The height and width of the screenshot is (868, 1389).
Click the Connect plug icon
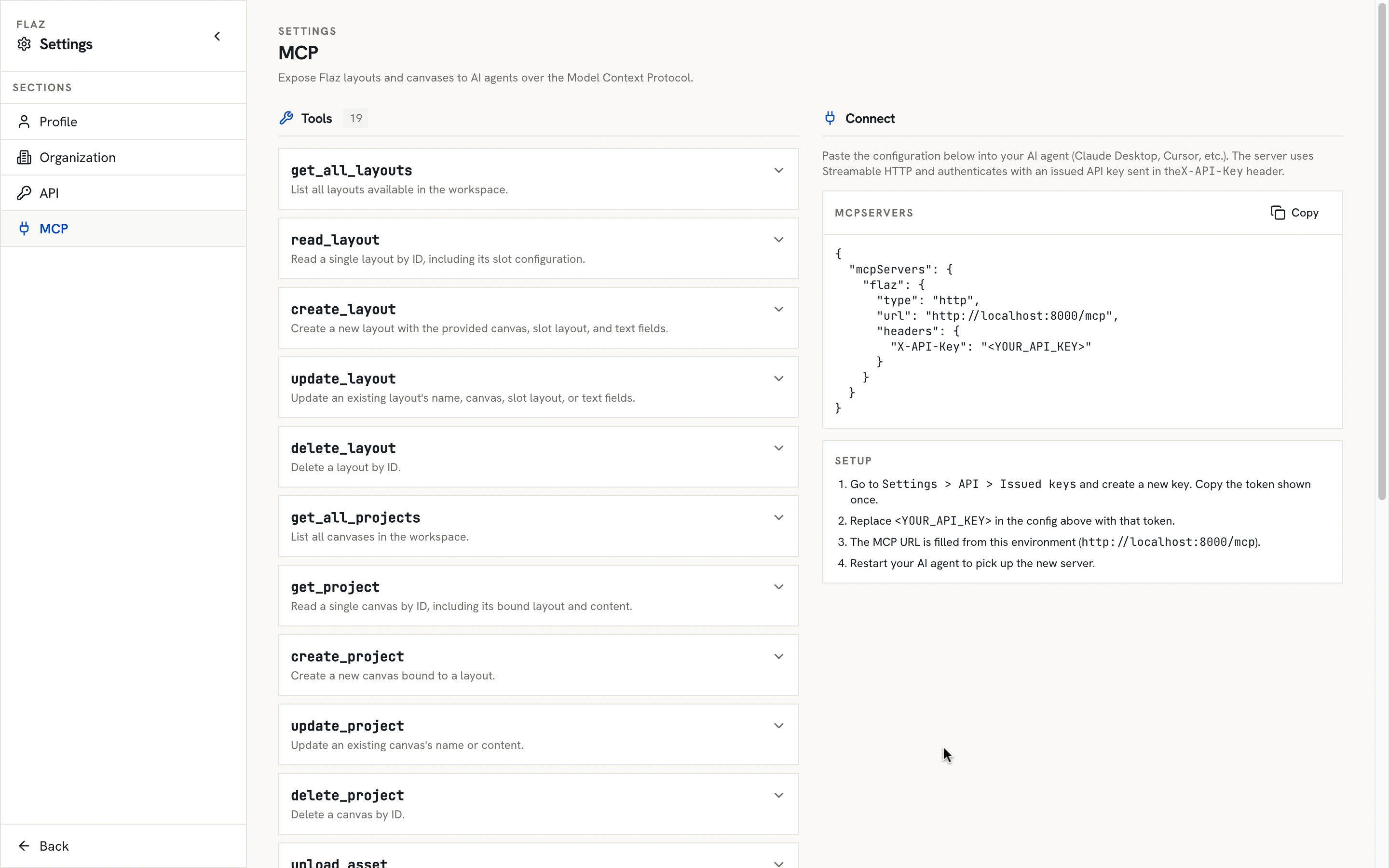830,118
